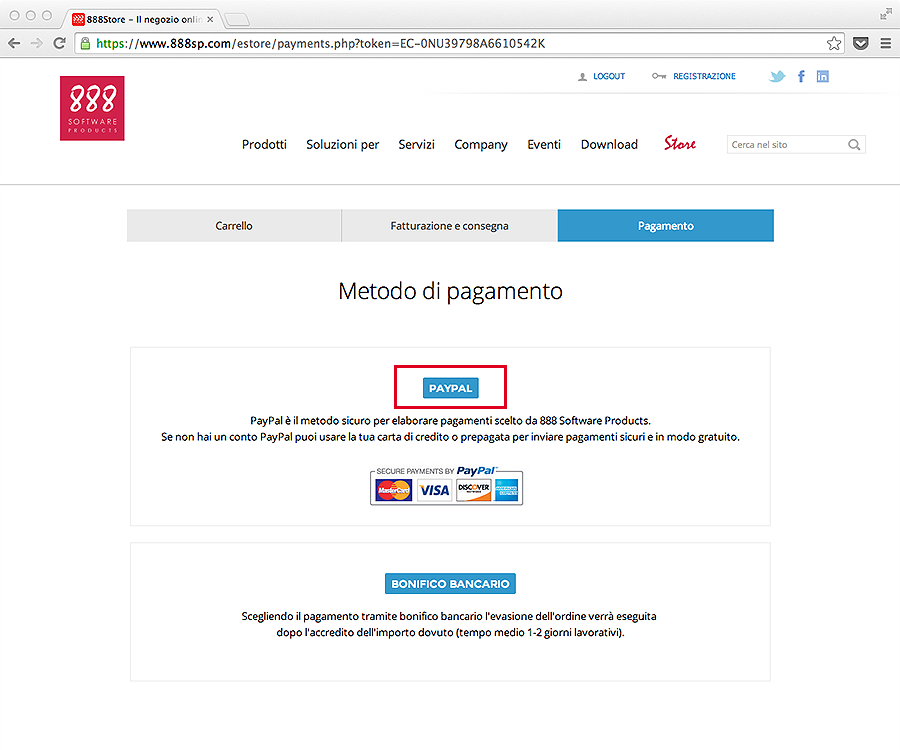The height and width of the screenshot is (750, 900).
Task: Click the Discover card logo
Action: (x=474, y=490)
